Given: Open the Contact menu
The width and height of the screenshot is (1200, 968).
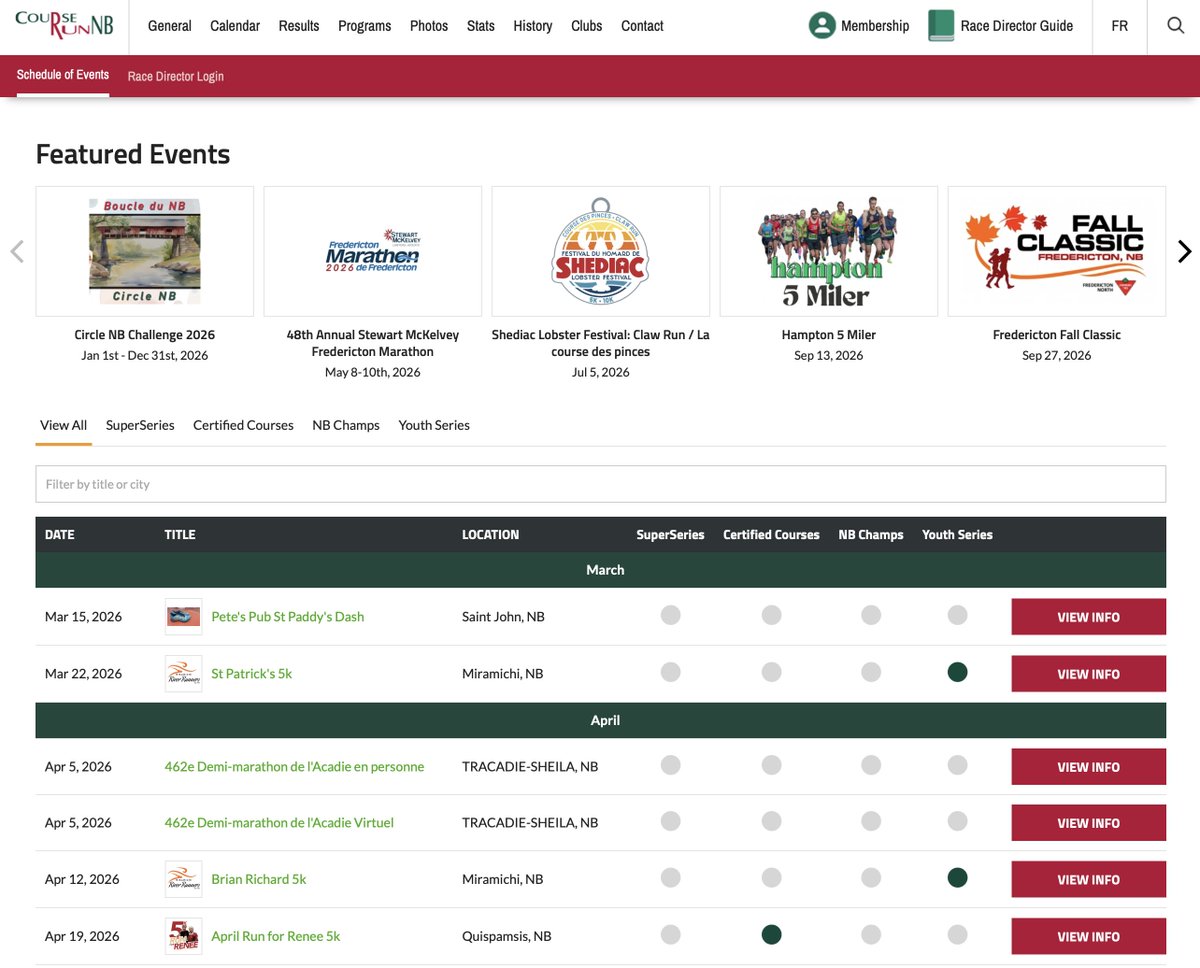Looking at the screenshot, I should click(x=642, y=26).
